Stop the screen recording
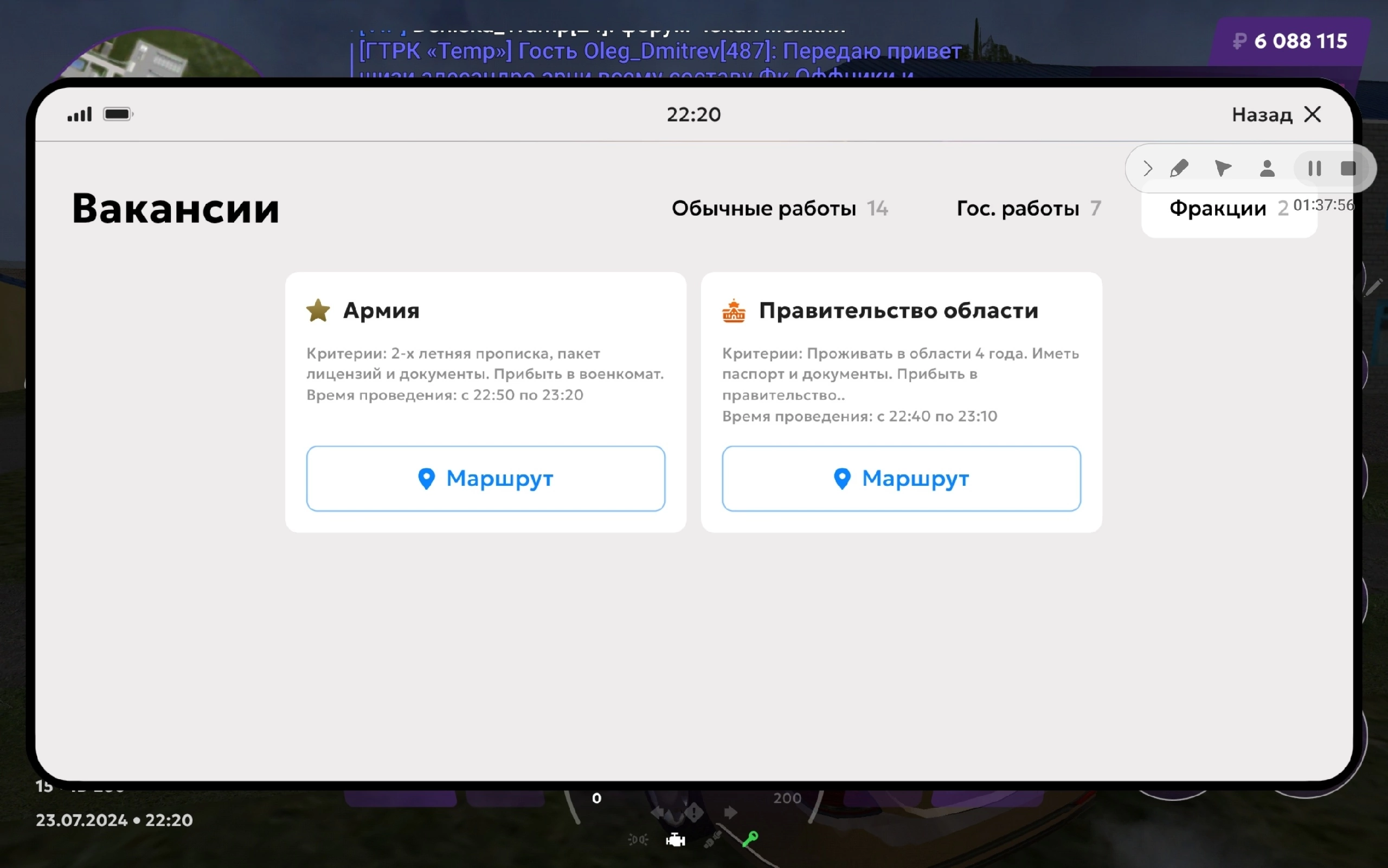 coord(1348,168)
